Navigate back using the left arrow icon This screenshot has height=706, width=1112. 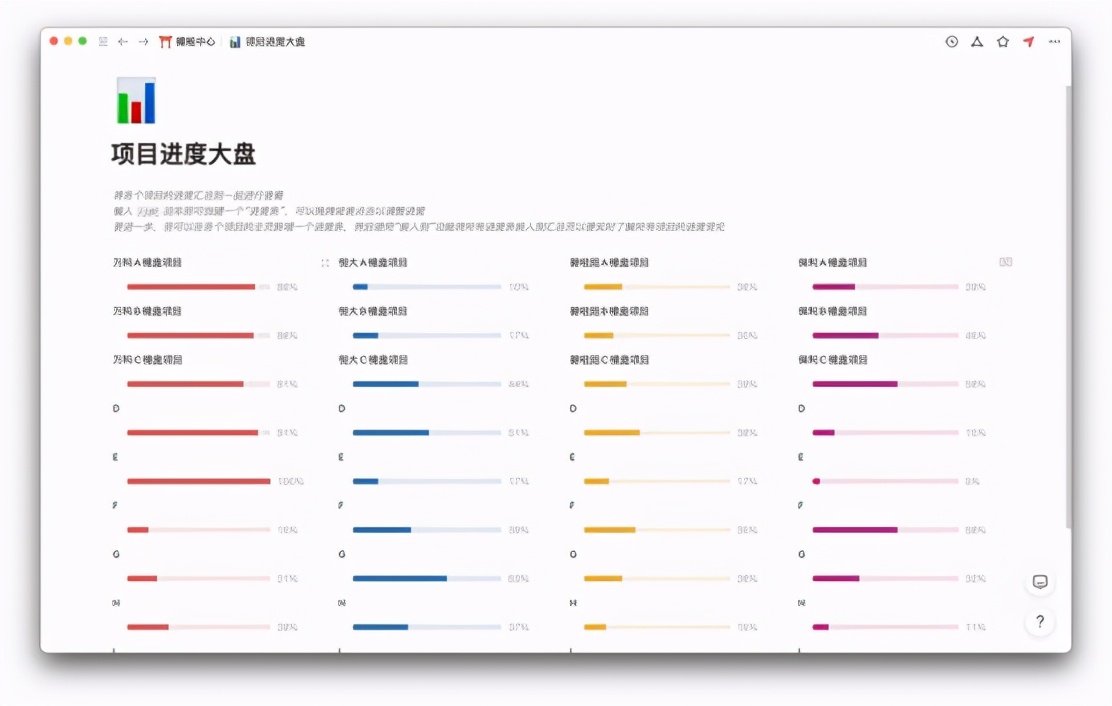point(122,41)
